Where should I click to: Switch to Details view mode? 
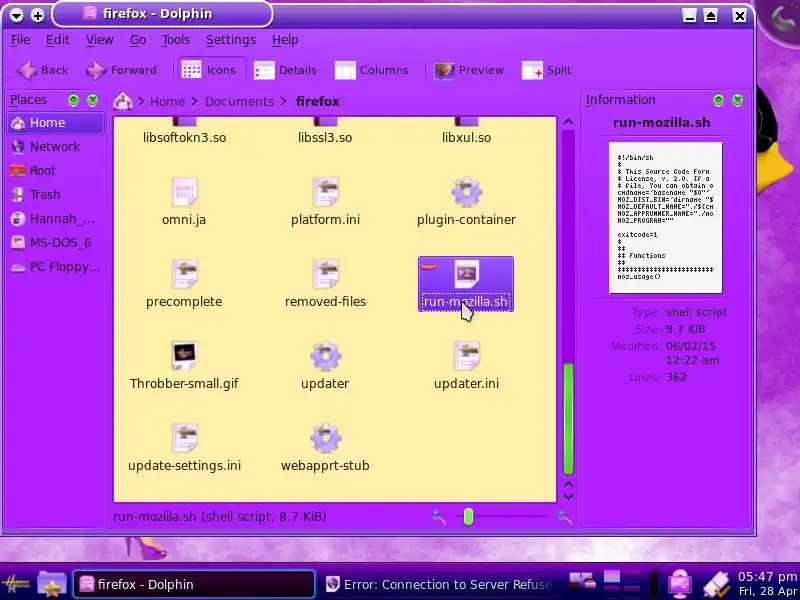click(285, 70)
